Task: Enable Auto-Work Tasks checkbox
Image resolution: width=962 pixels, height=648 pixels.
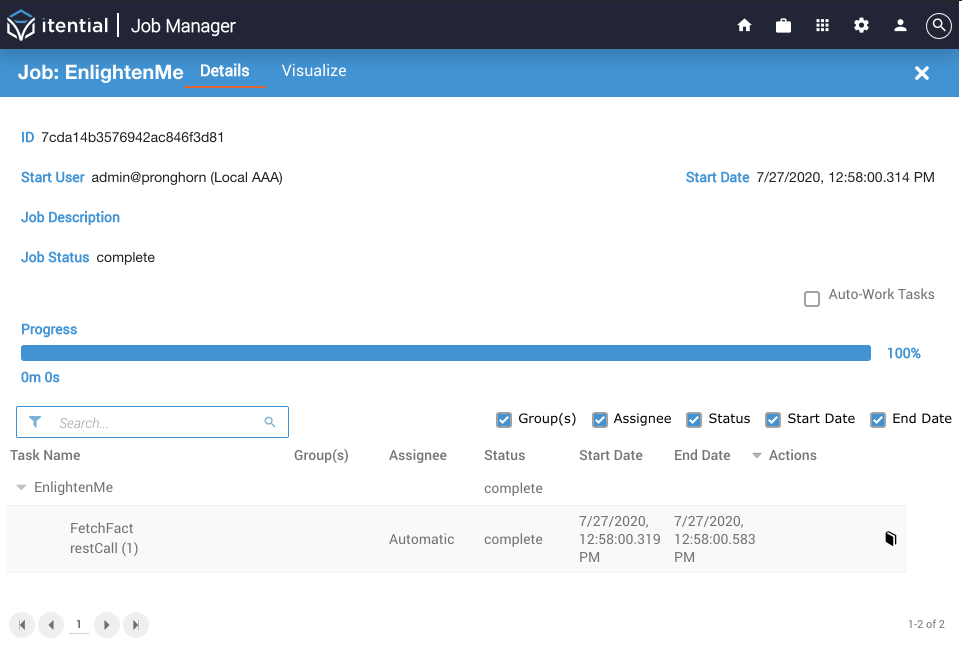Action: click(812, 299)
